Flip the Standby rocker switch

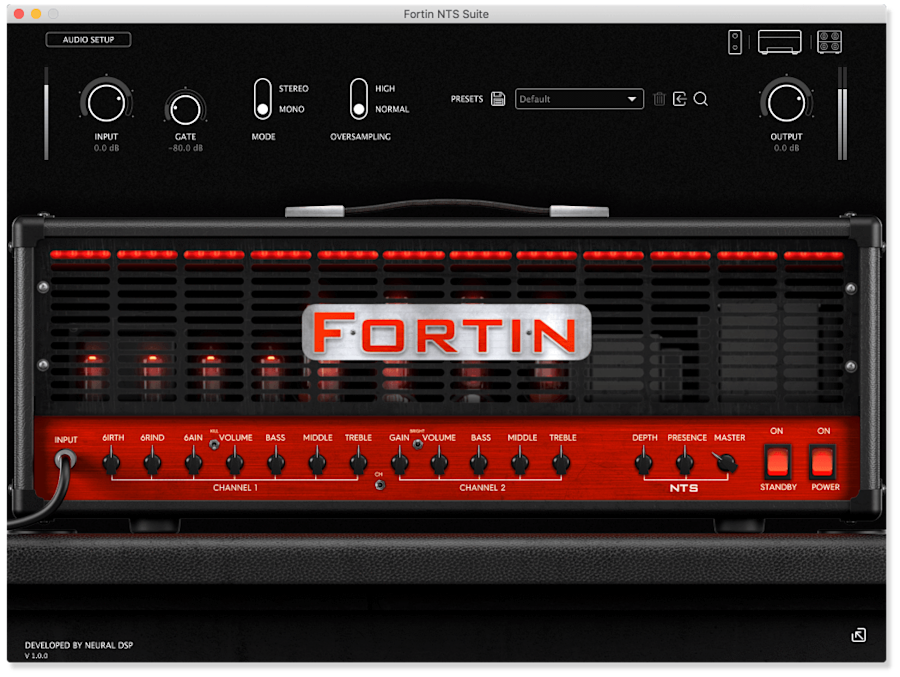pos(777,461)
